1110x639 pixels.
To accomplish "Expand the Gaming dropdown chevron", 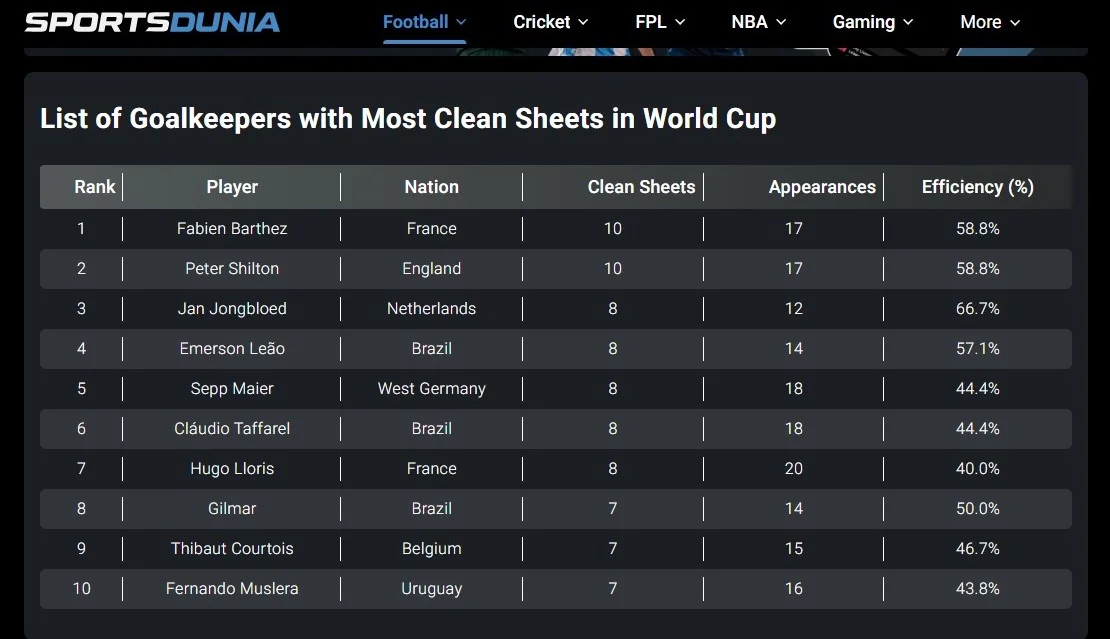I will (x=908, y=22).
